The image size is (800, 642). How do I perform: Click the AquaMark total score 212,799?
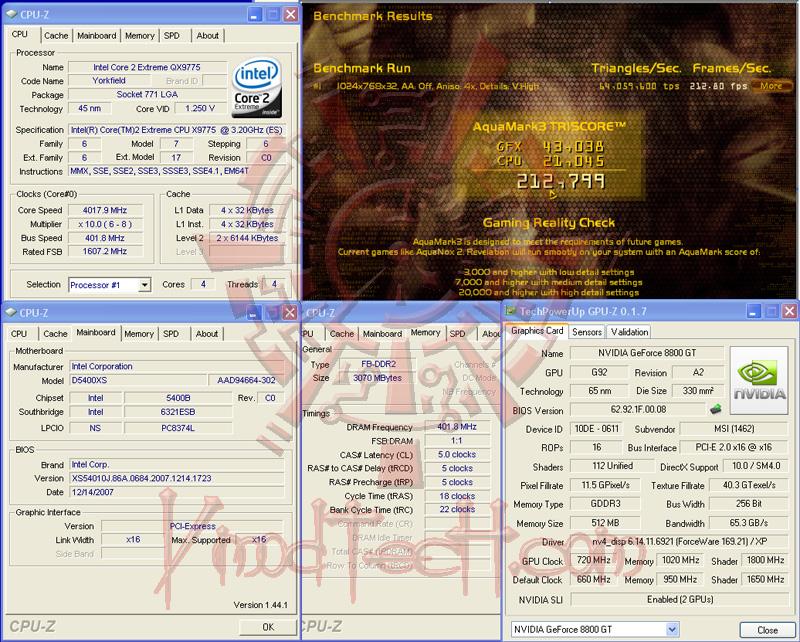point(561,181)
